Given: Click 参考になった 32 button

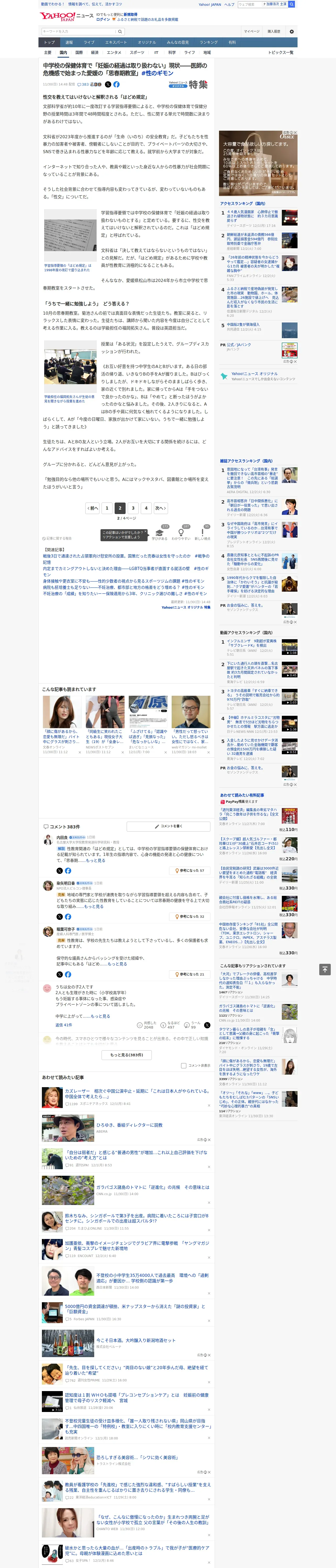Looking at the screenshot, I should (x=190, y=917).
